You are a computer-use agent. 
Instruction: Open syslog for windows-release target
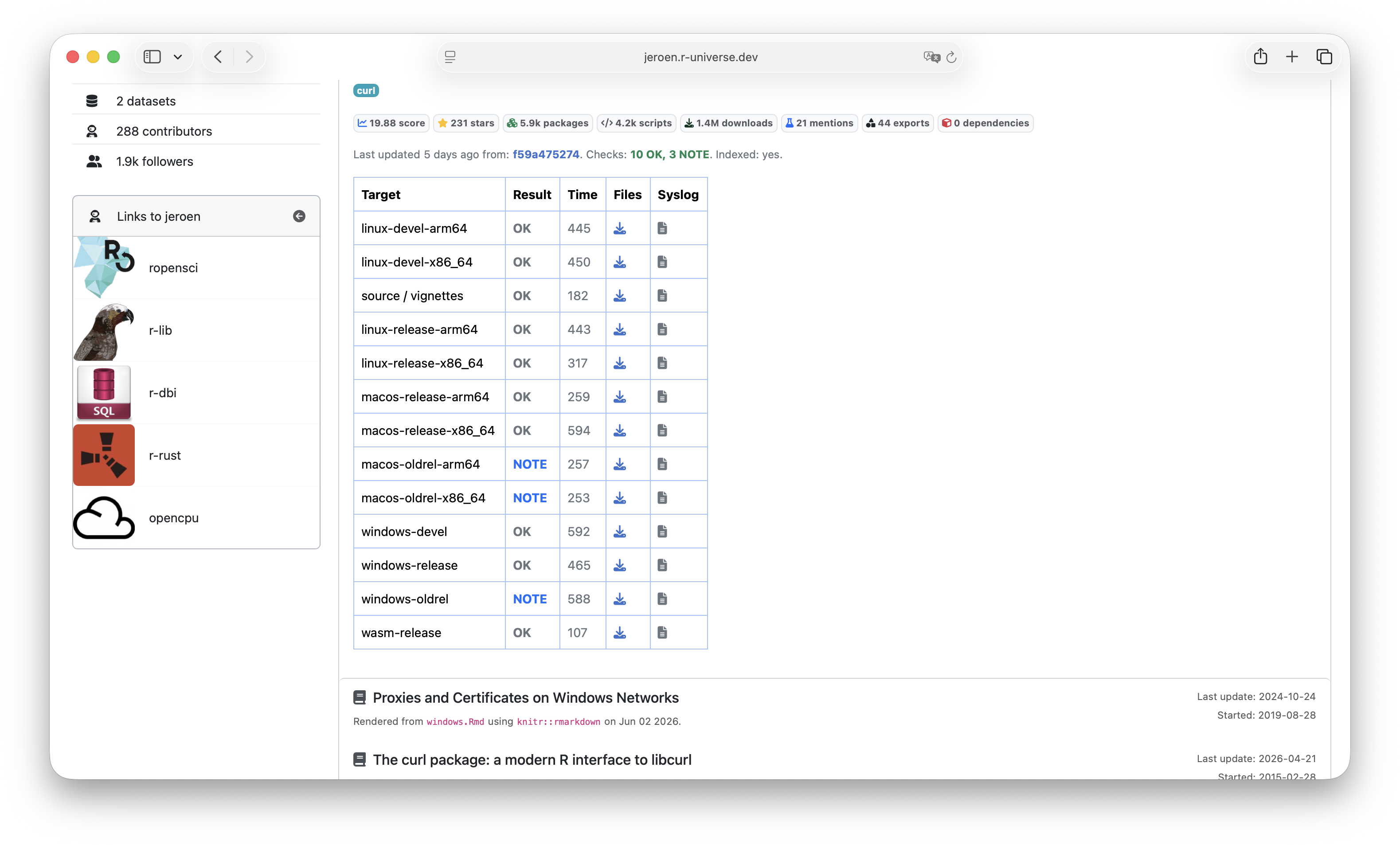(x=662, y=565)
